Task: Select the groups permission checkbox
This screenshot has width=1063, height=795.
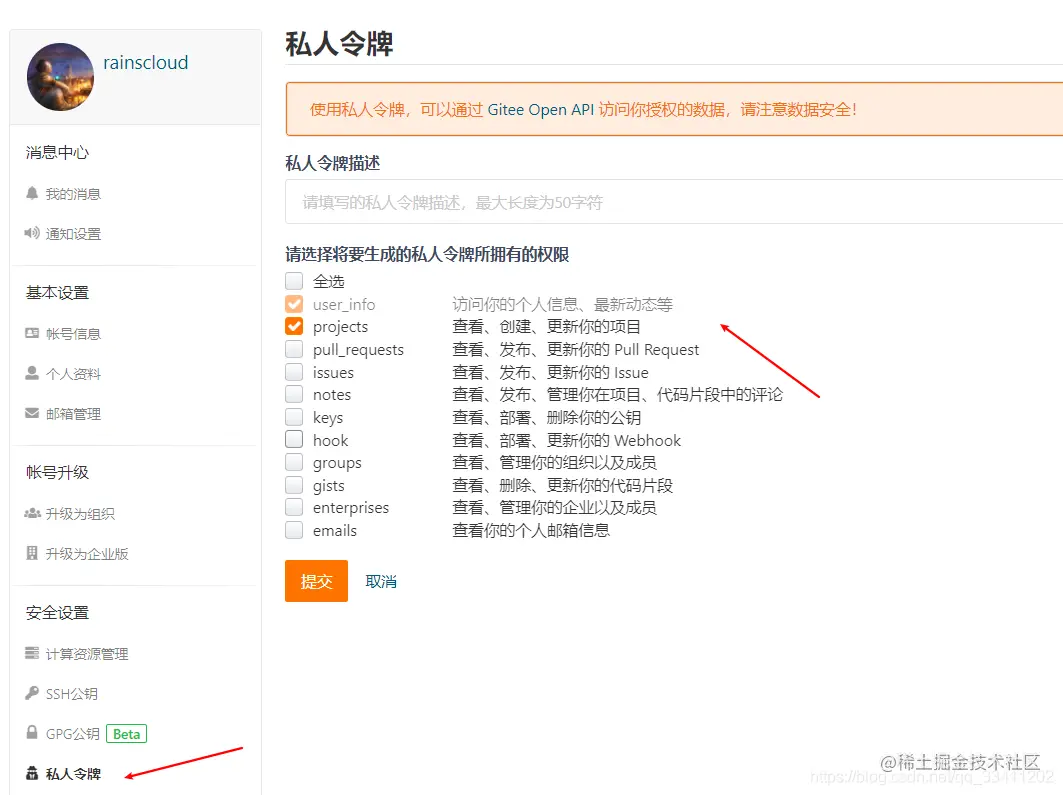Action: (294, 462)
